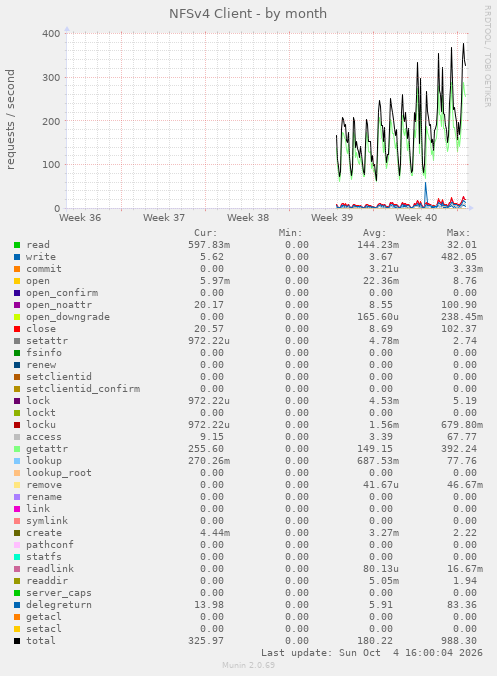Click the yellow swatch next to open

click(17, 281)
